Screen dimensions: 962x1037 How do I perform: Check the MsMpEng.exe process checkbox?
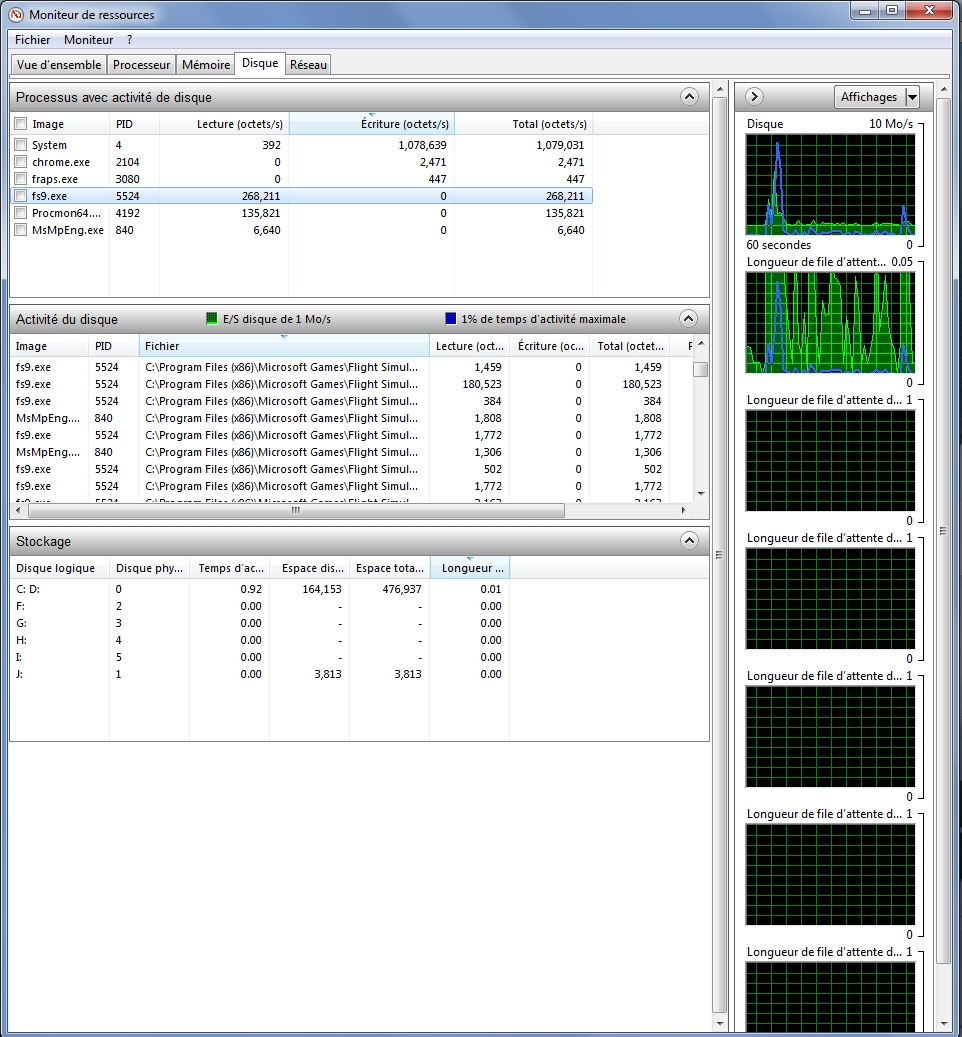tap(21, 230)
